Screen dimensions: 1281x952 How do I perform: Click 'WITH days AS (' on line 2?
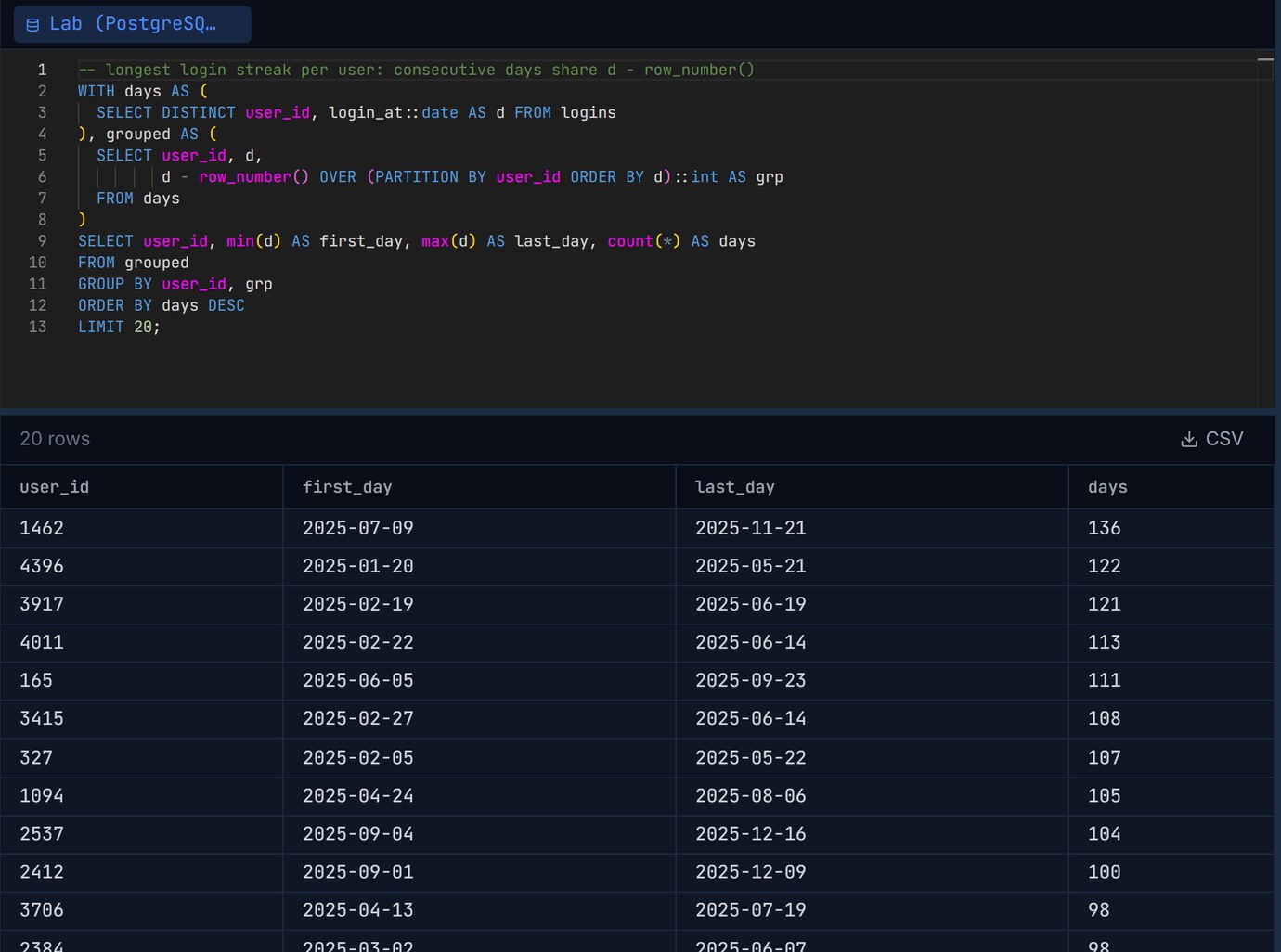click(x=143, y=91)
